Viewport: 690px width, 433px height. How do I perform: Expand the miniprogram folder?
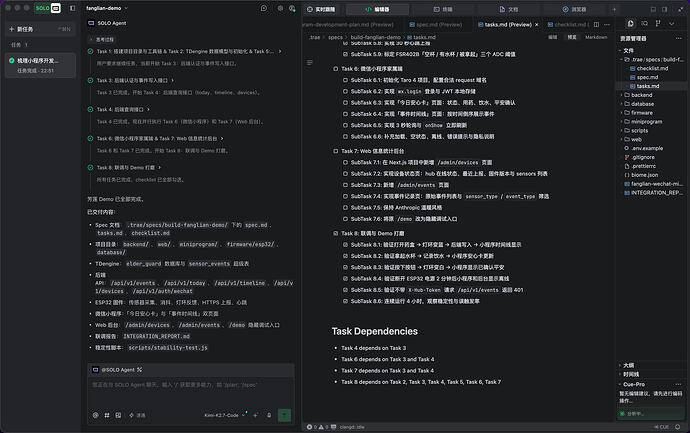tap(646, 121)
